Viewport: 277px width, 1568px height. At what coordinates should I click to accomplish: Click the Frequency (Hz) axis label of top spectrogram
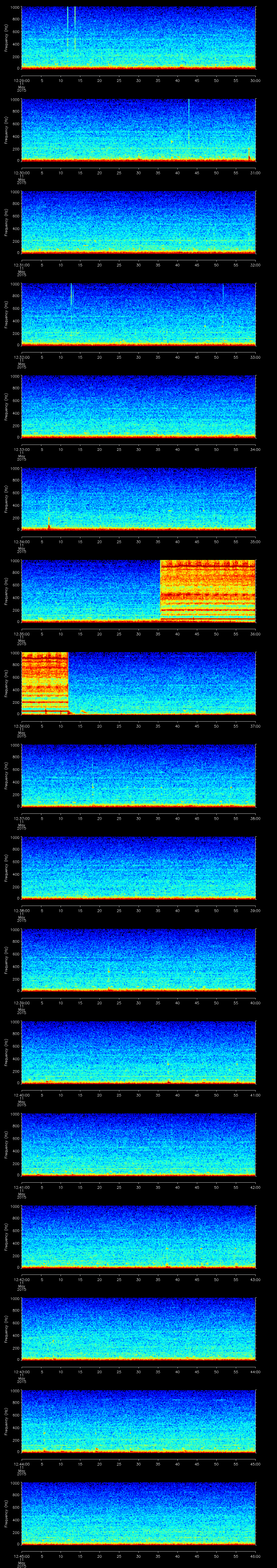6,38
